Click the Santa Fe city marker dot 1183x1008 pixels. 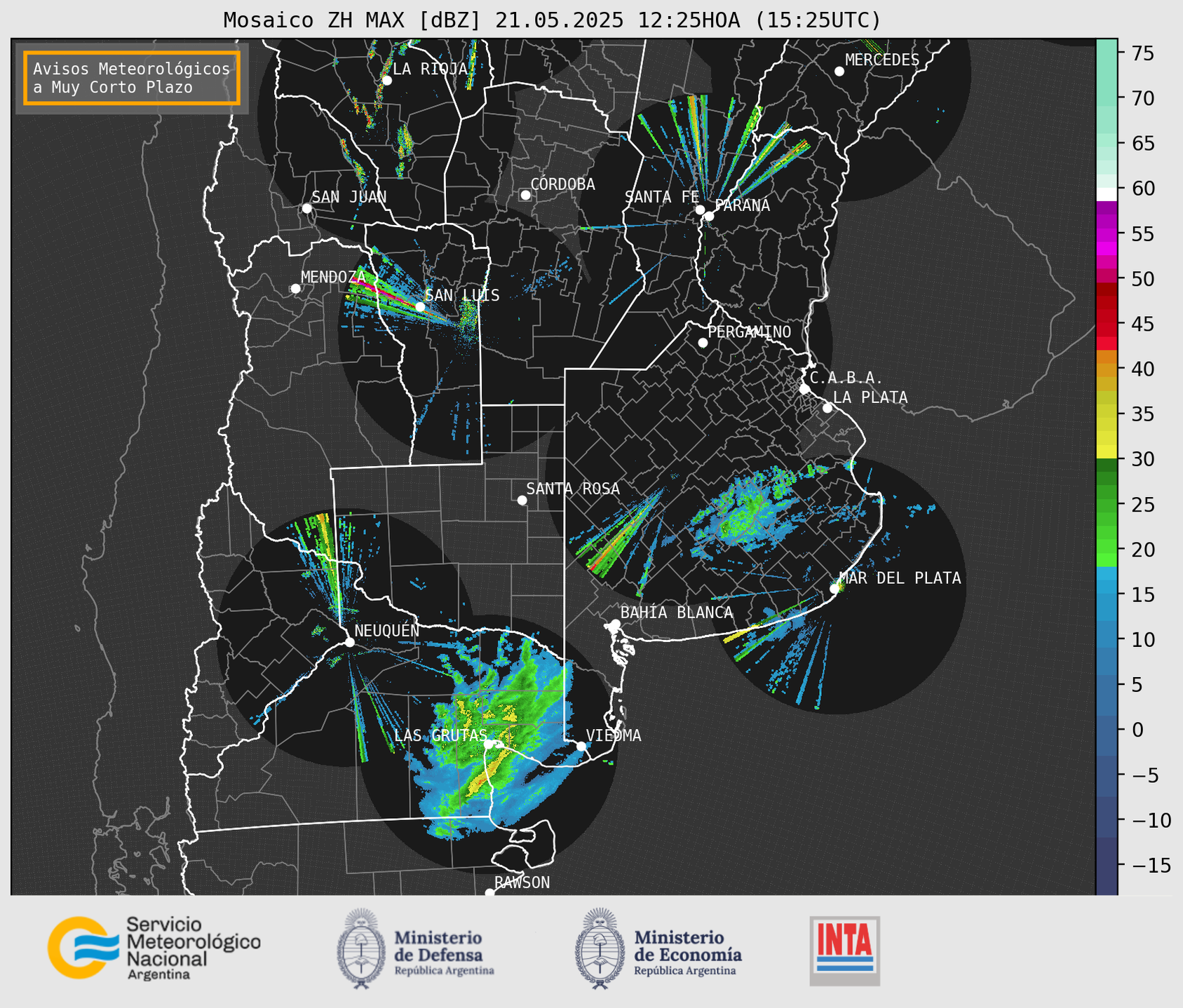point(700,210)
